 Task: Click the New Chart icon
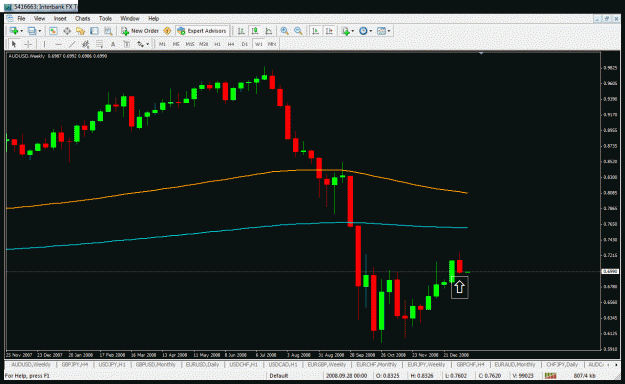pos(14,31)
